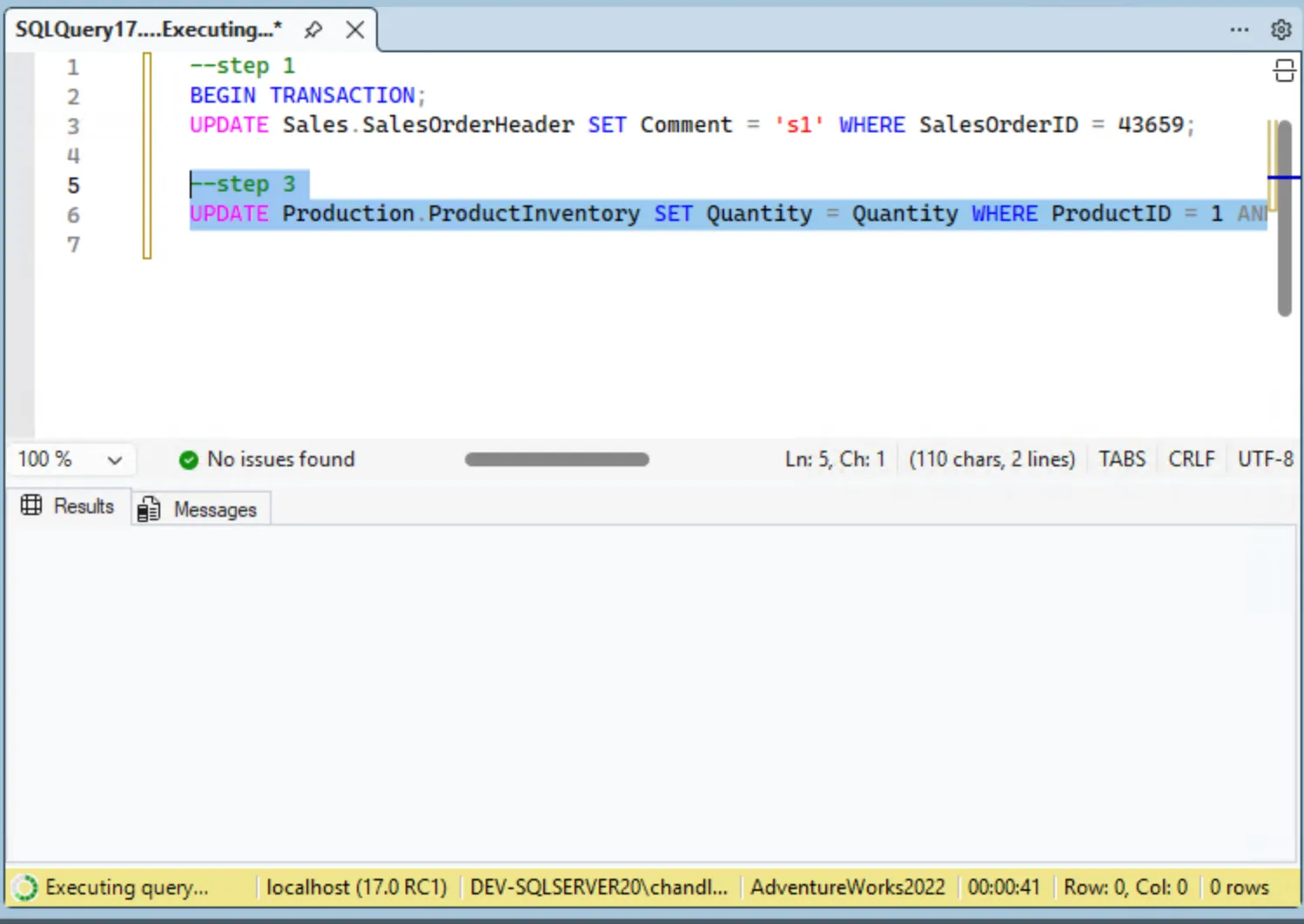Click the split editor window icon
Image resolution: width=1304 pixels, height=924 pixels.
1284,70
